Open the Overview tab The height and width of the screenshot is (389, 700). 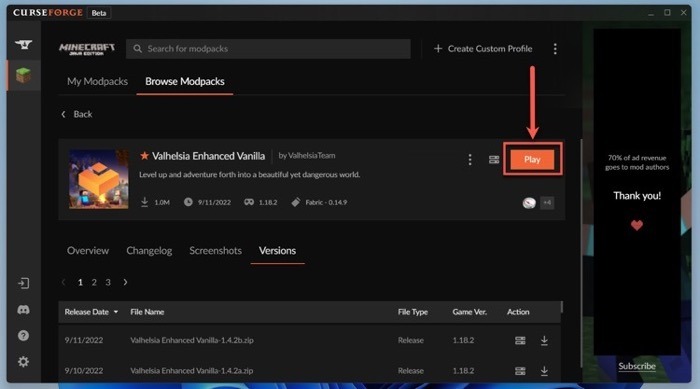(x=88, y=251)
